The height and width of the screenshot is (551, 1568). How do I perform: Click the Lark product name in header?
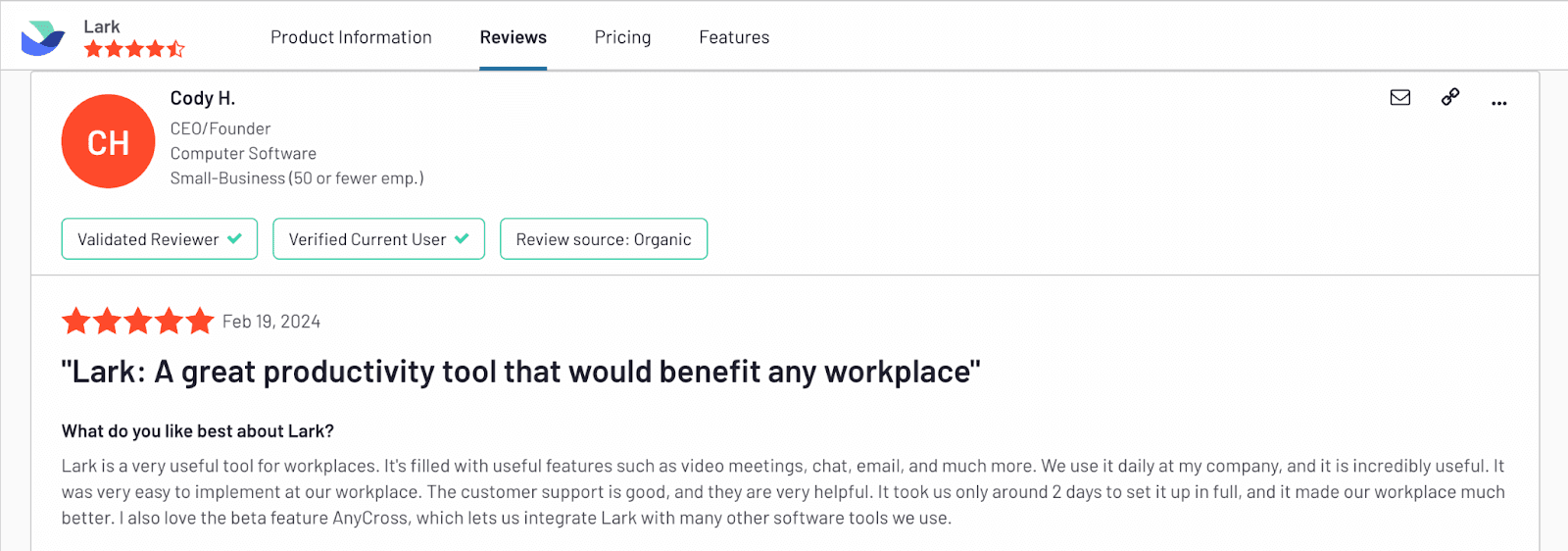pos(102,26)
